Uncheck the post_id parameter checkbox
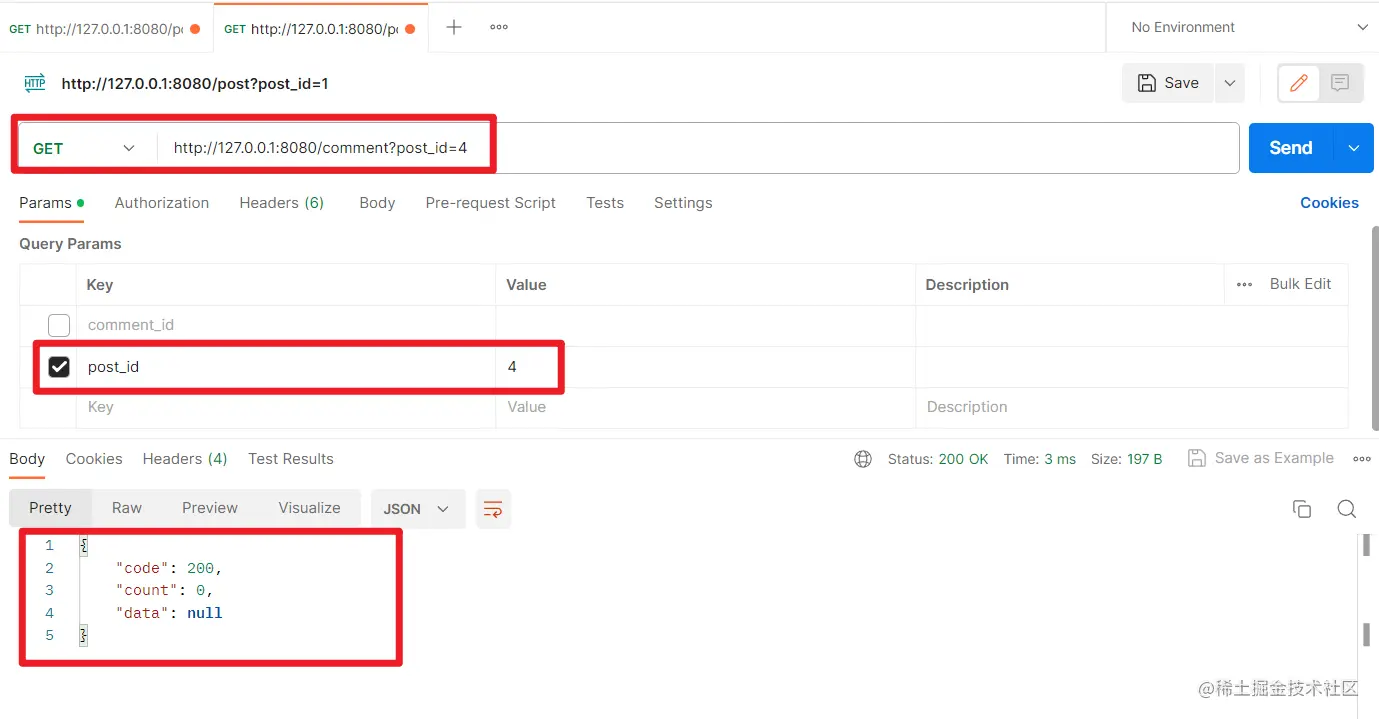This screenshot has height=719, width=1379. (59, 367)
